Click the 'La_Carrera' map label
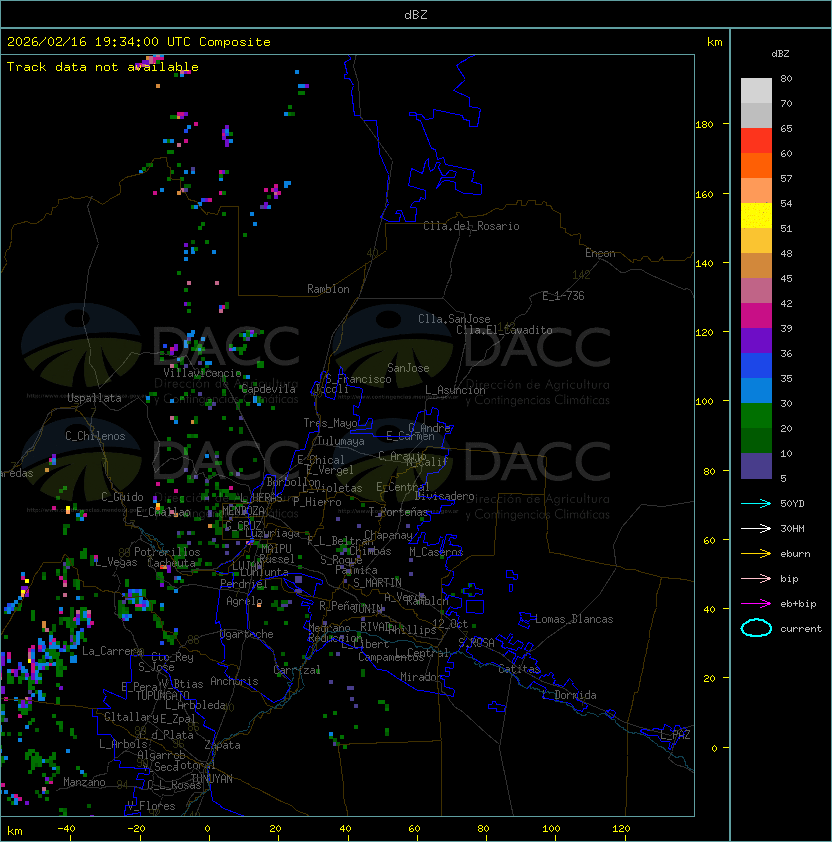The width and height of the screenshot is (832, 842). tap(112, 651)
